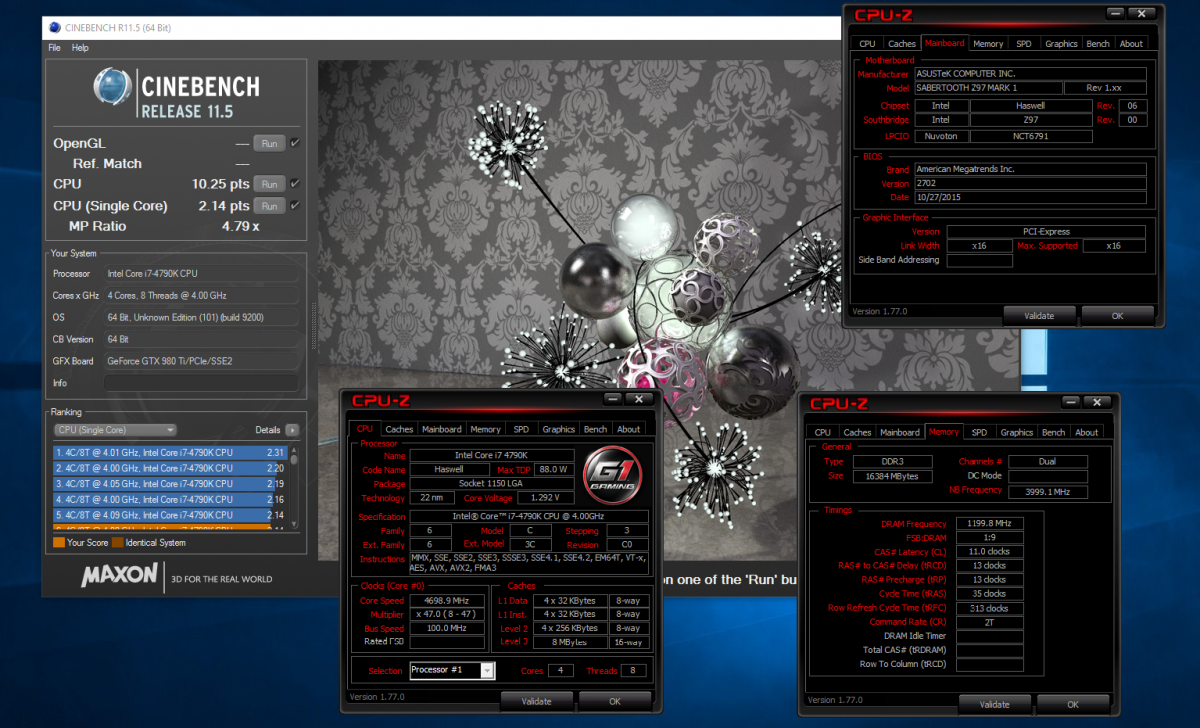This screenshot has width=1200, height=728.
Task: Select ranking row 5 at 4.09 GHz
Action: tap(170, 514)
